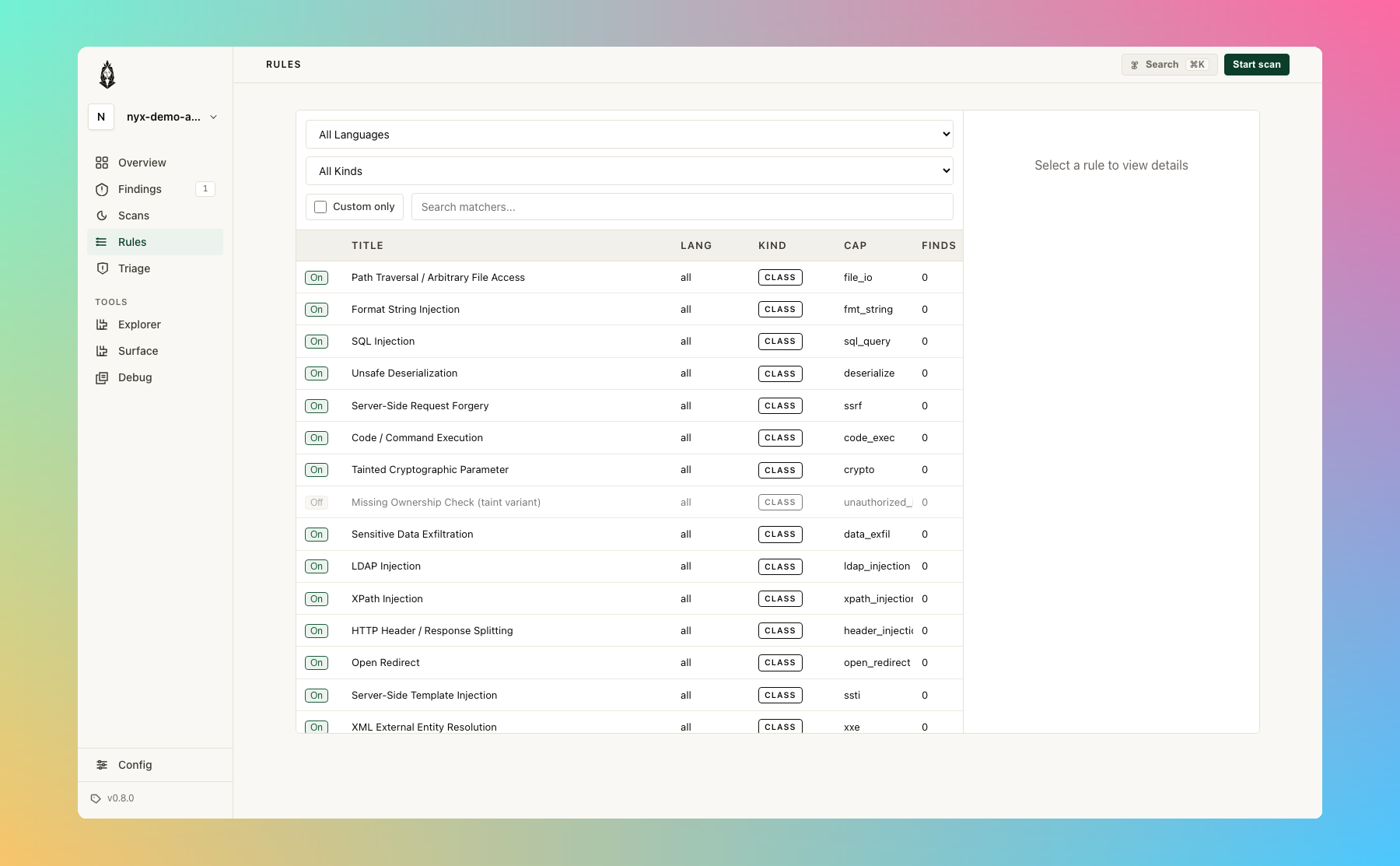Click the Start scan button
Image resolution: width=1400 pixels, height=866 pixels.
coord(1256,65)
